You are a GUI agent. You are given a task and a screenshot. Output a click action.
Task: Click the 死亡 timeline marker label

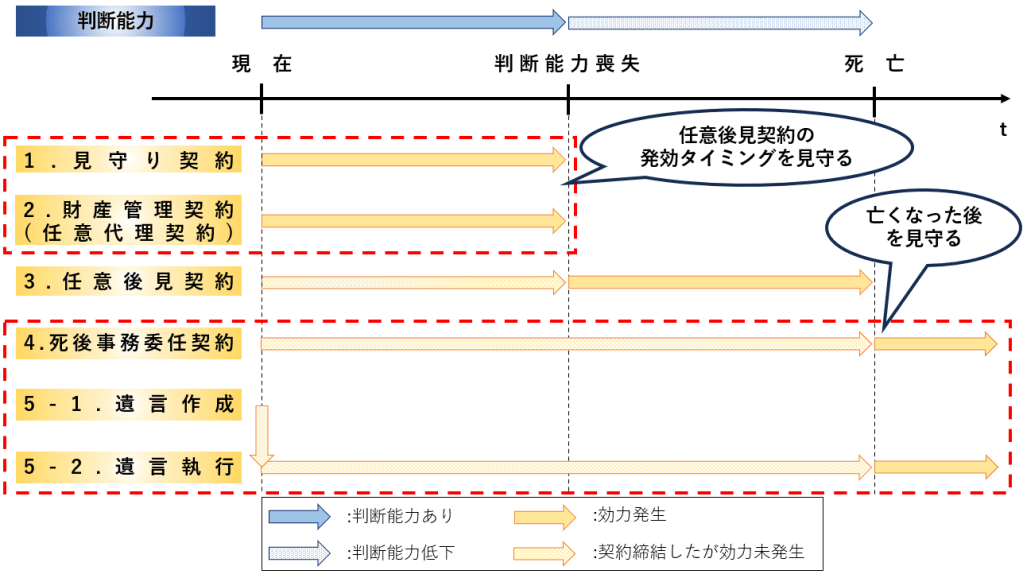click(874, 65)
